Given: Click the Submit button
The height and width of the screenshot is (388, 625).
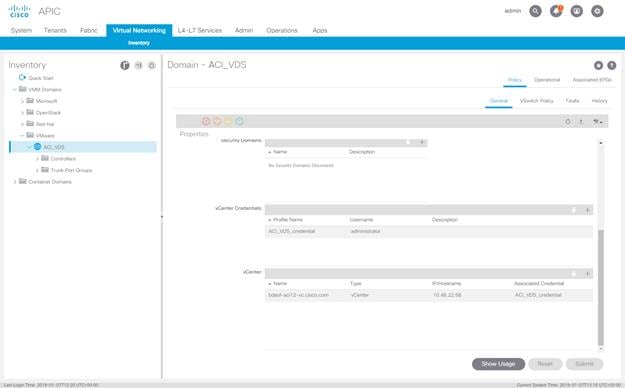Looking at the screenshot, I should point(584,364).
